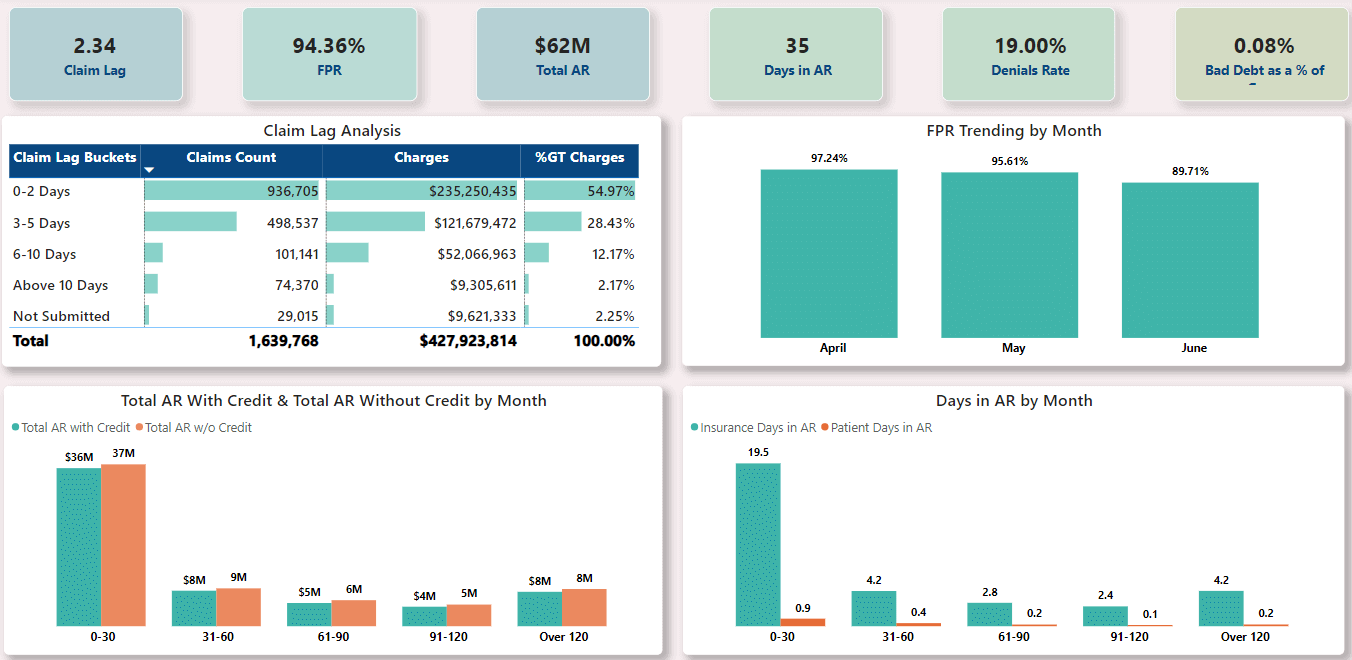Select the 0-2 Days row in table

tap(42, 191)
